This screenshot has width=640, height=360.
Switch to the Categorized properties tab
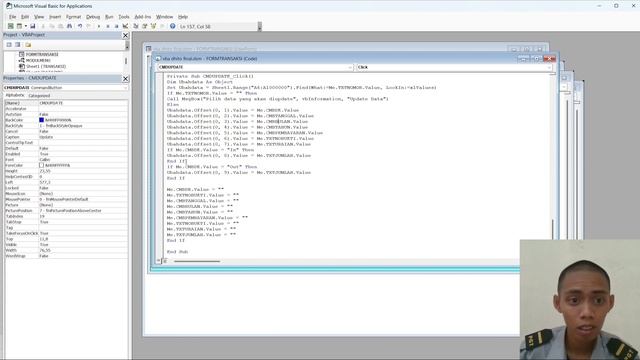(x=39, y=96)
